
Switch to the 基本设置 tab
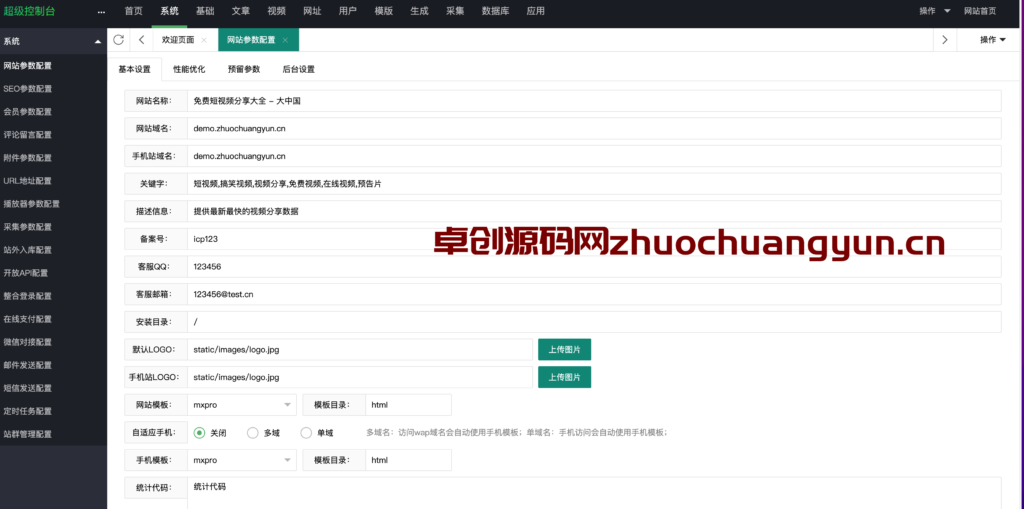point(135,69)
